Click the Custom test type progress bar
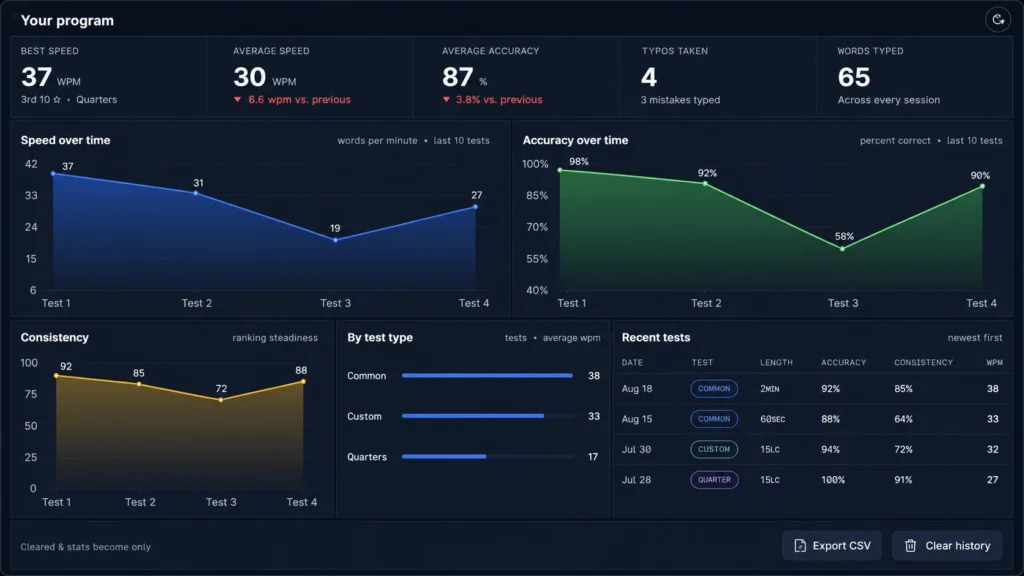The width and height of the screenshot is (1024, 576). coord(488,416)
